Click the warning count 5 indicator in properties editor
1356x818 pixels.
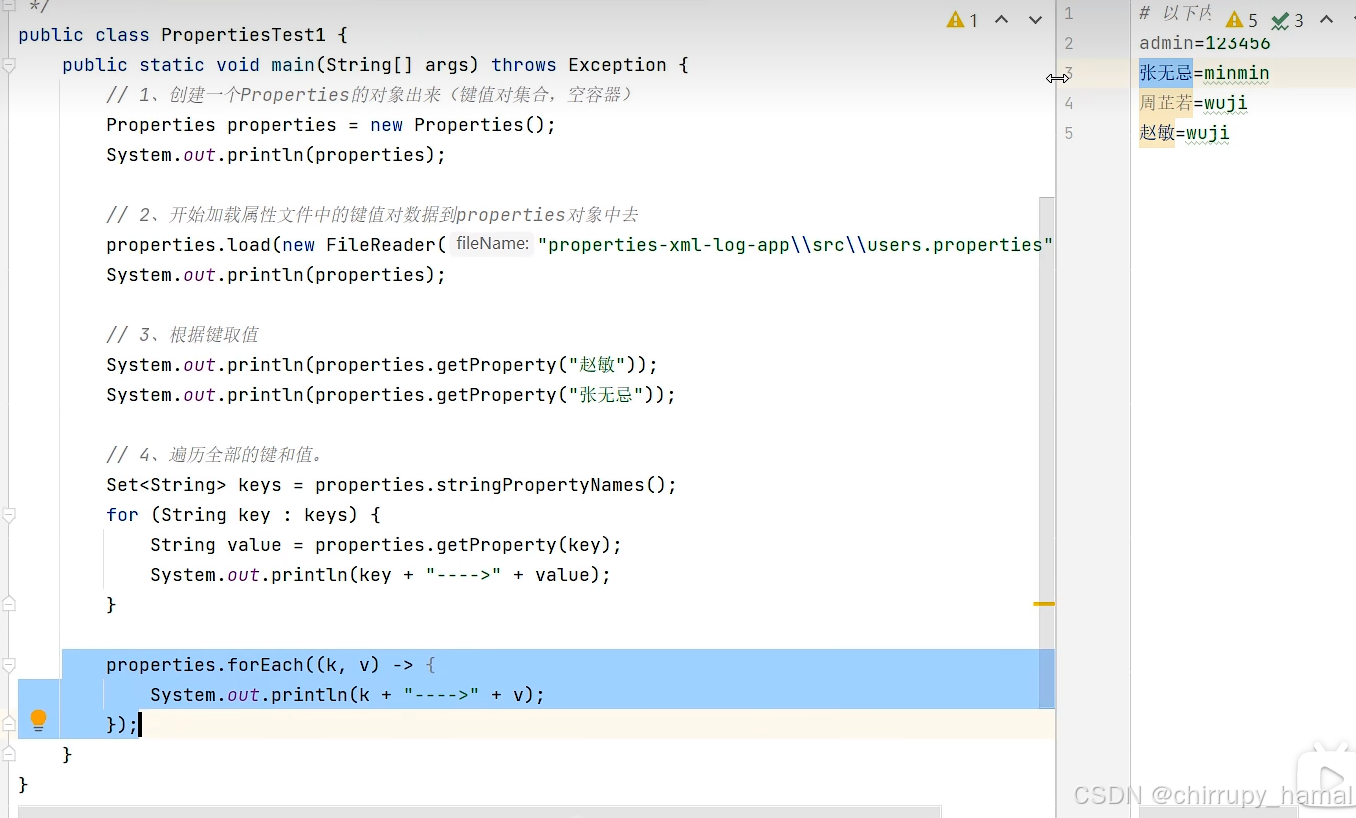coord(1242,20)
